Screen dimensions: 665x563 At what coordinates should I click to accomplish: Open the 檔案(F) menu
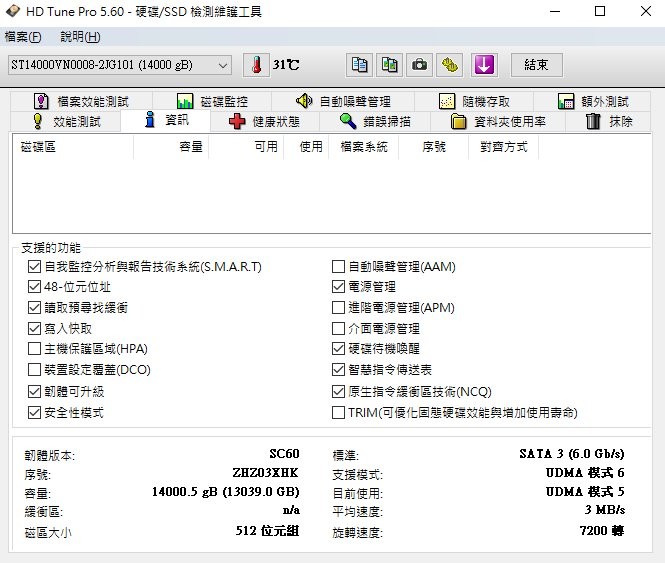[23, 37]
